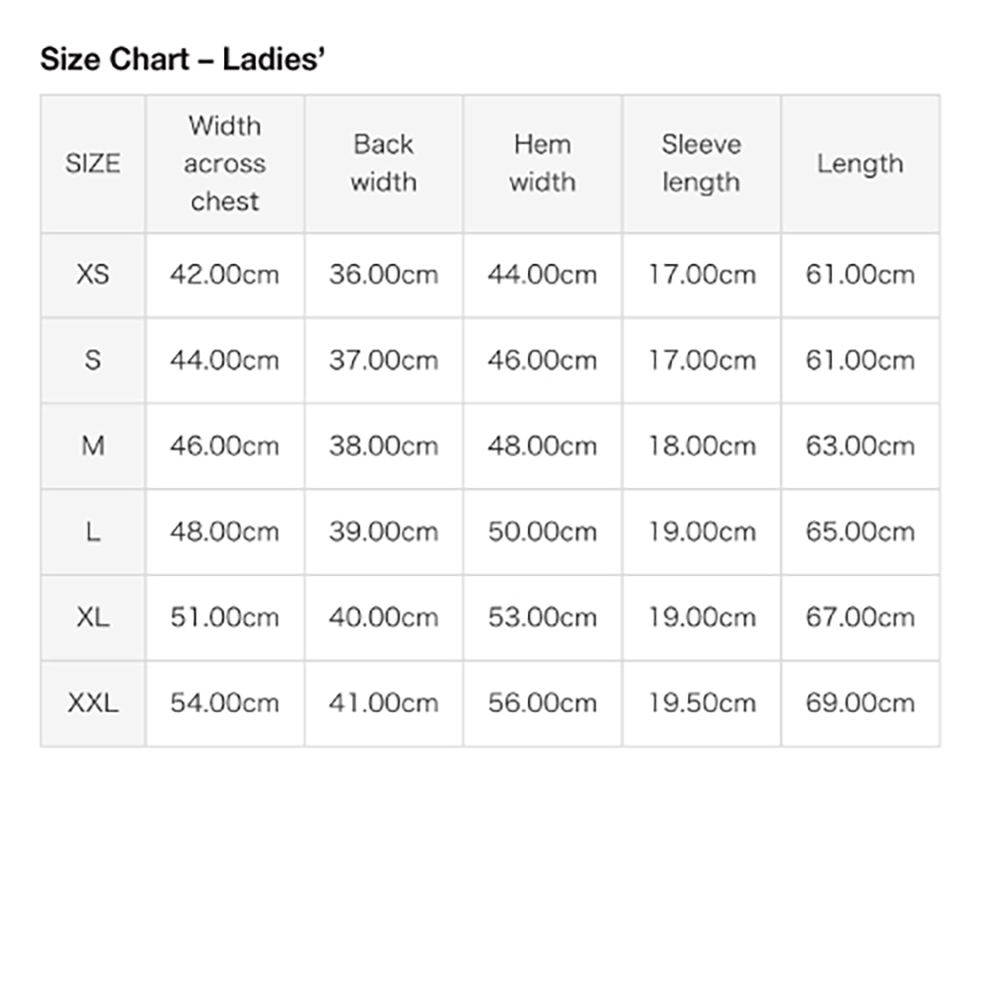Click the Width across chest header
The height and width of the screenshot is (1000, 1000).
[225, 164]
